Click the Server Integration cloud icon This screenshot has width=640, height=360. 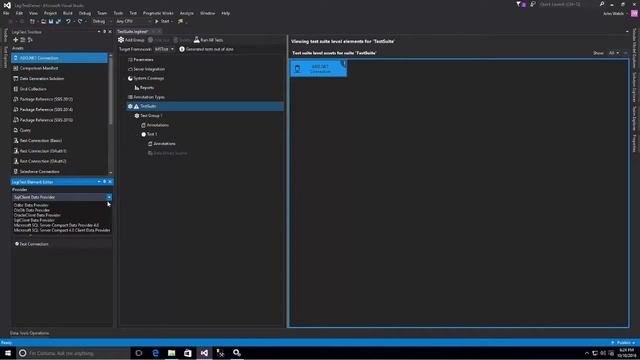(x=130, y=69)
